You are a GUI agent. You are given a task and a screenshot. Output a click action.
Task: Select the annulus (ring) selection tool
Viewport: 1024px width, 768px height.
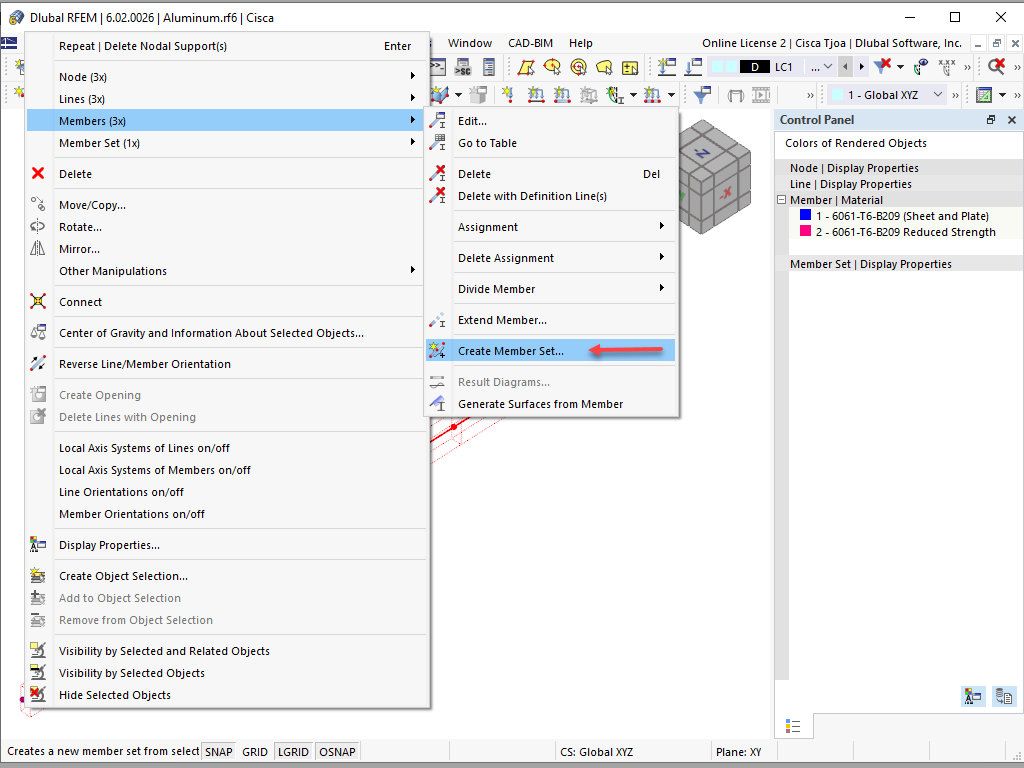click(579, 67)
